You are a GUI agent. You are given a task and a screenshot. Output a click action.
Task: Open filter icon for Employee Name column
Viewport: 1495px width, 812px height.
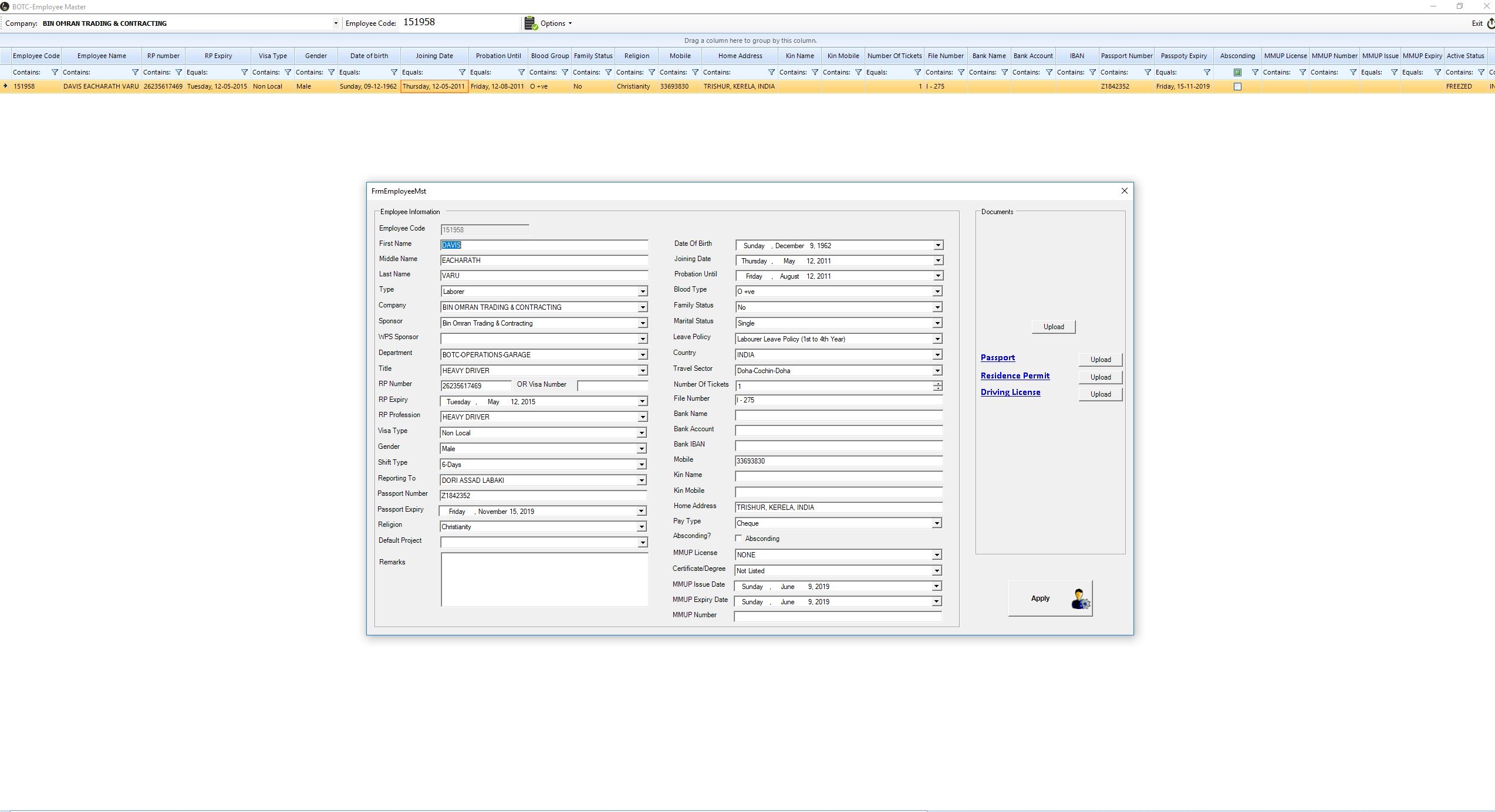tap(135, 72)
